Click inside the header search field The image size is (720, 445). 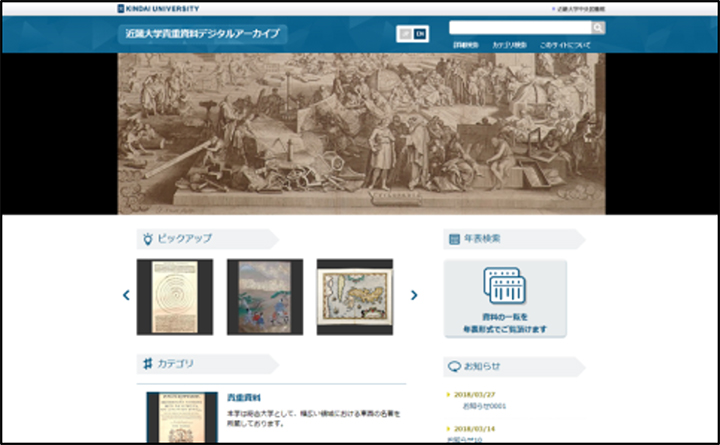[520, 28]
